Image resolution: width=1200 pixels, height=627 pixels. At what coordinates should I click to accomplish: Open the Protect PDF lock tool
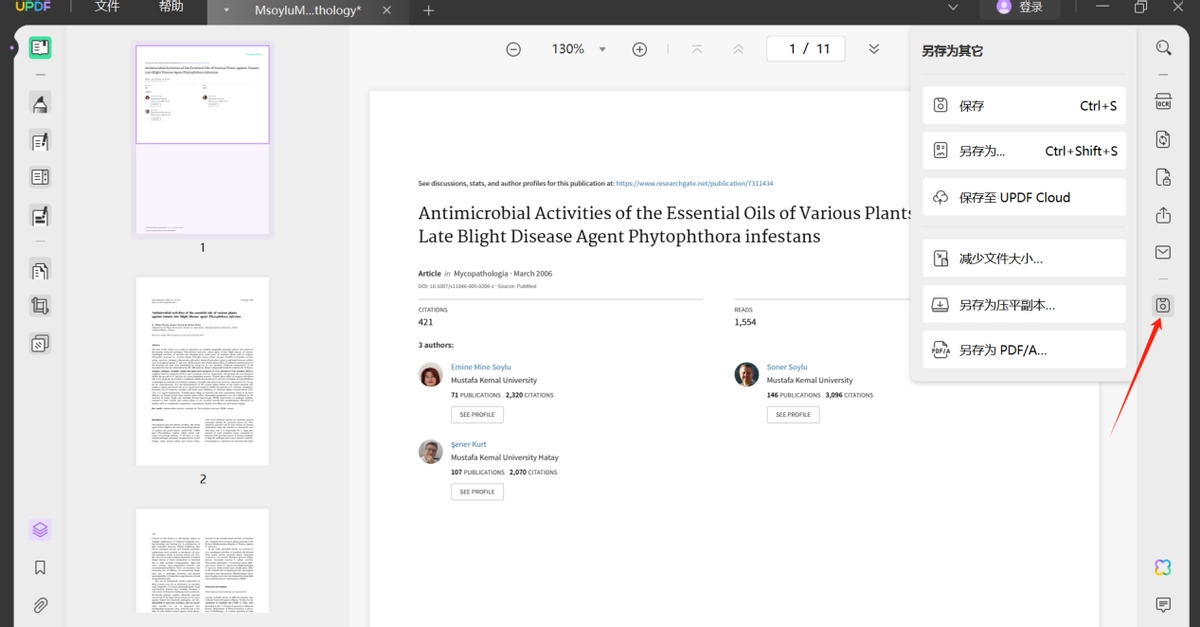[1163, 178]
